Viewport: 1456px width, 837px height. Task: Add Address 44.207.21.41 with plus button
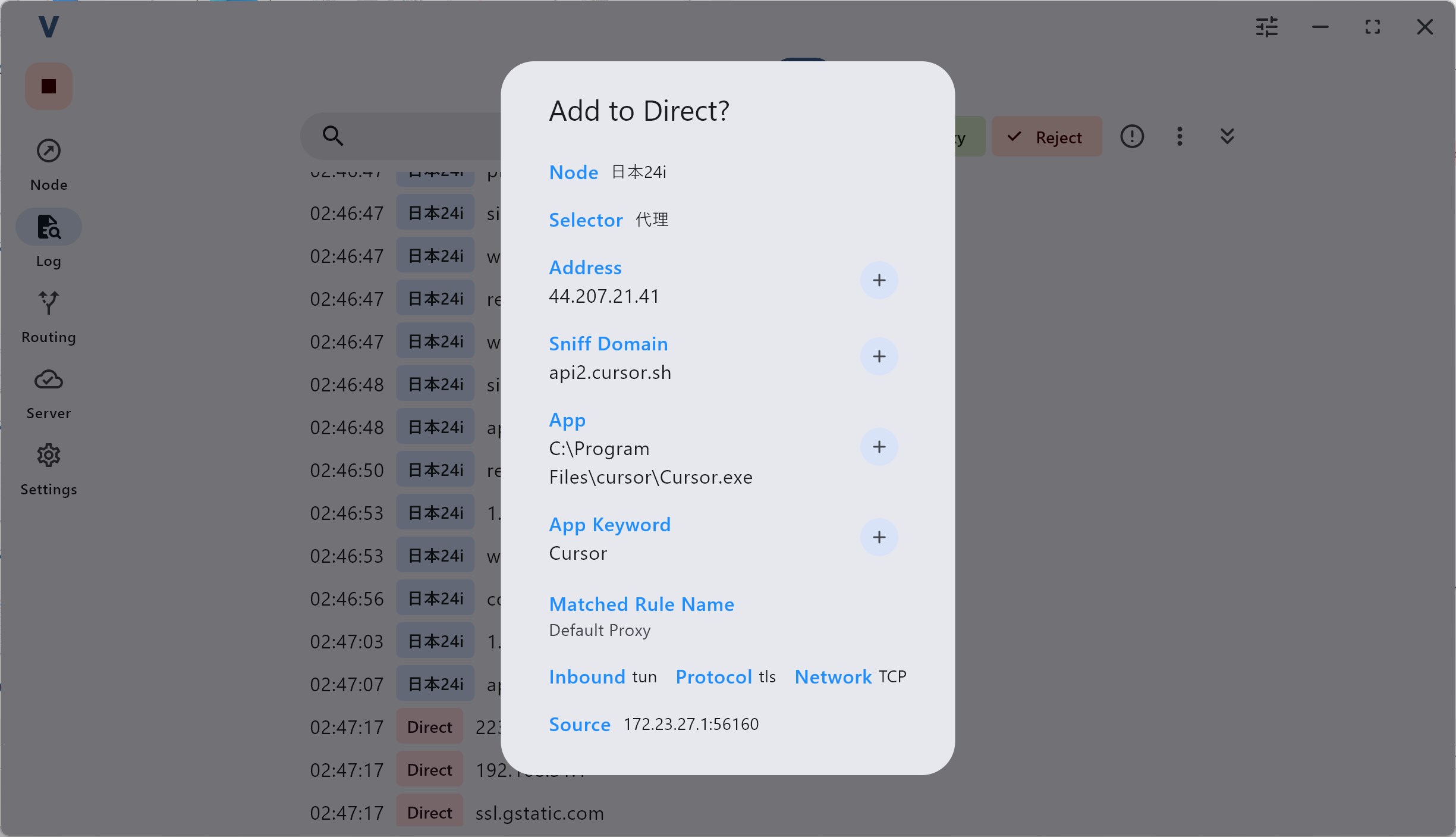[x=879, y=280]
